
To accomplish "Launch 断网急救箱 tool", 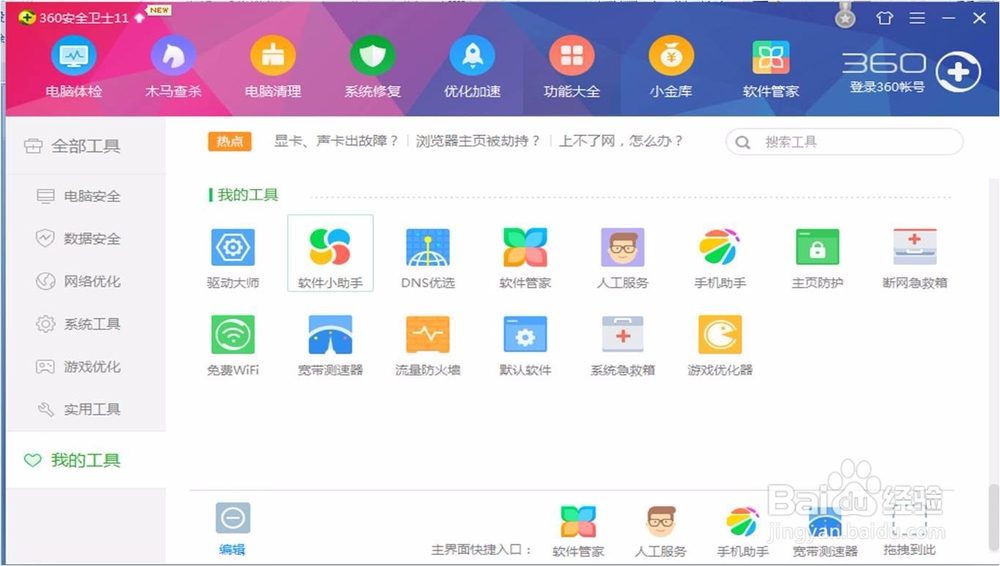I will (915, 258).
